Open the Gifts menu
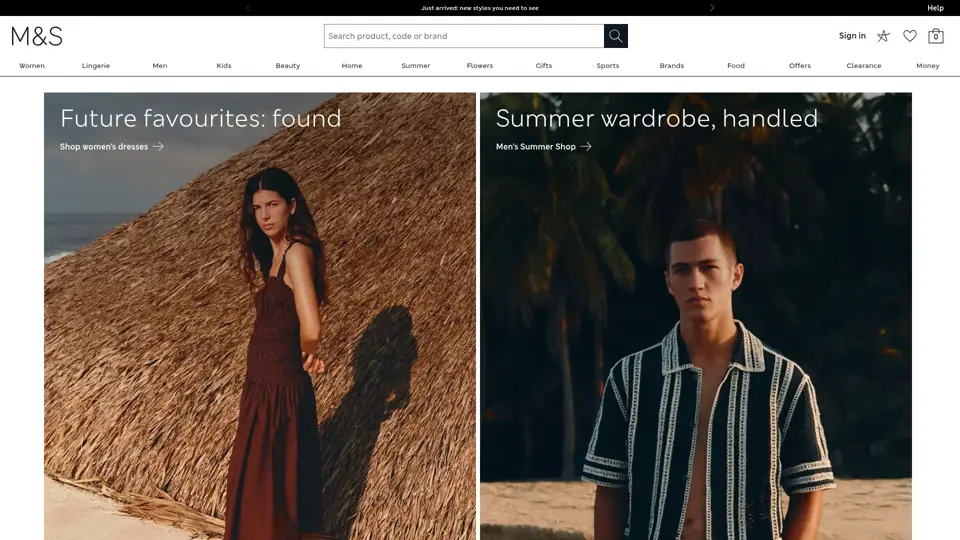This screenshot has width=960, height=540. point(544,66)
